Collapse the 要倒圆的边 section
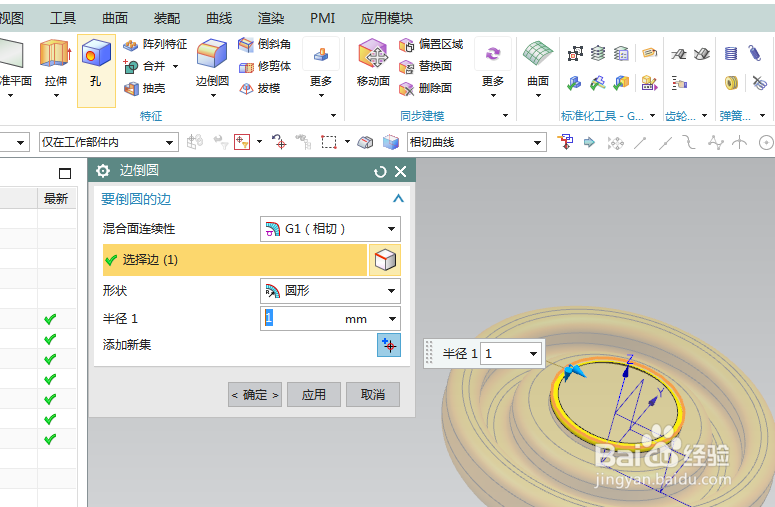 [398, 199]
